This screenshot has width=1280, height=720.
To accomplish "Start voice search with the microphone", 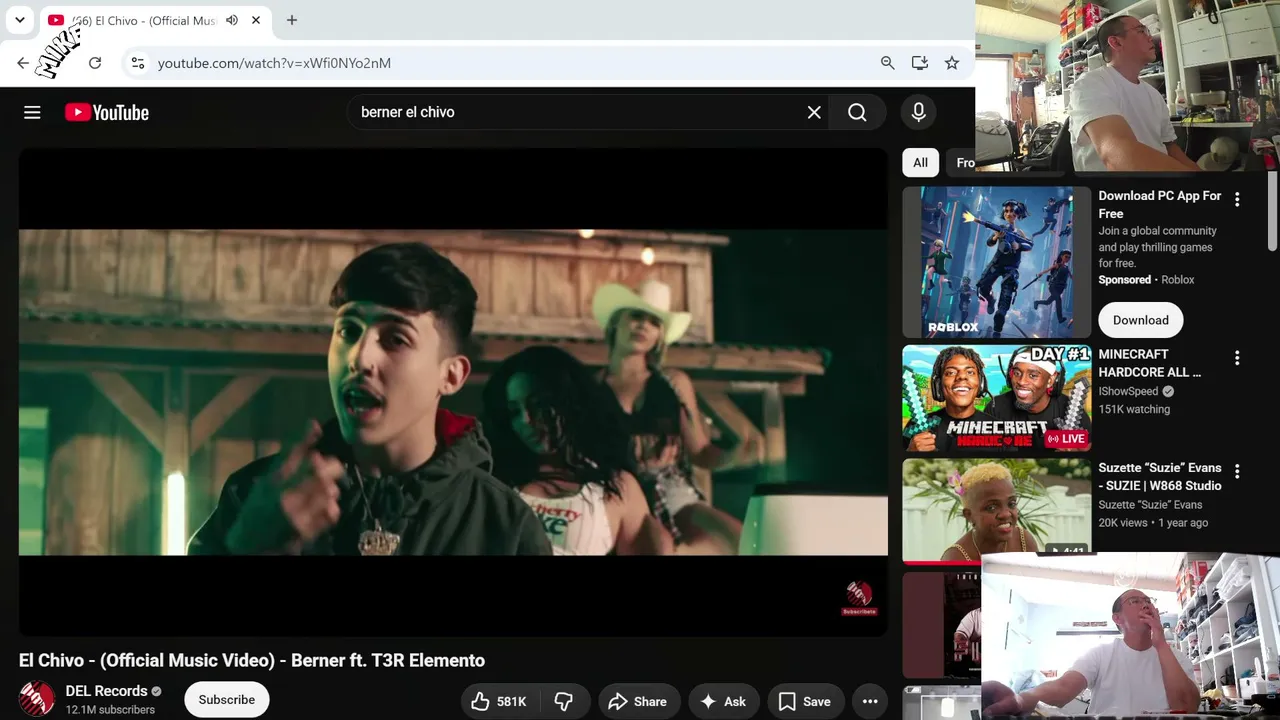I will (918, 113).
